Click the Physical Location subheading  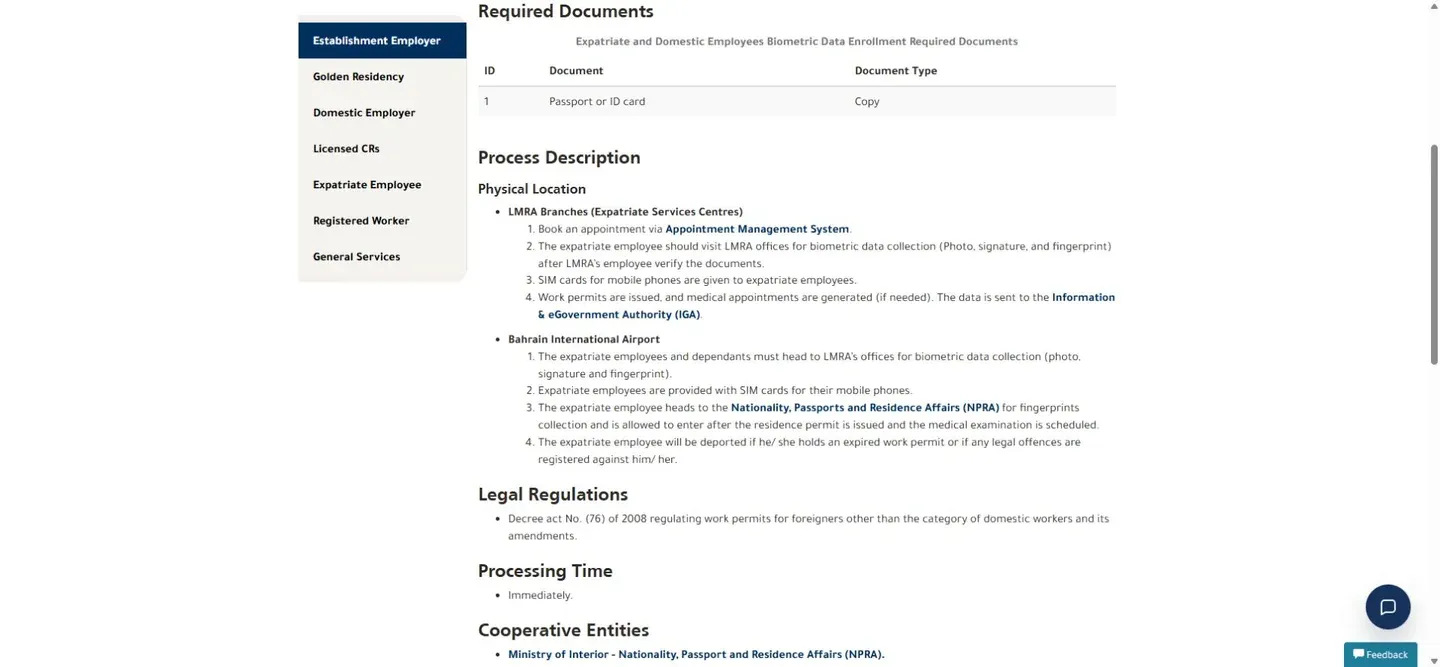pos(532,189)
